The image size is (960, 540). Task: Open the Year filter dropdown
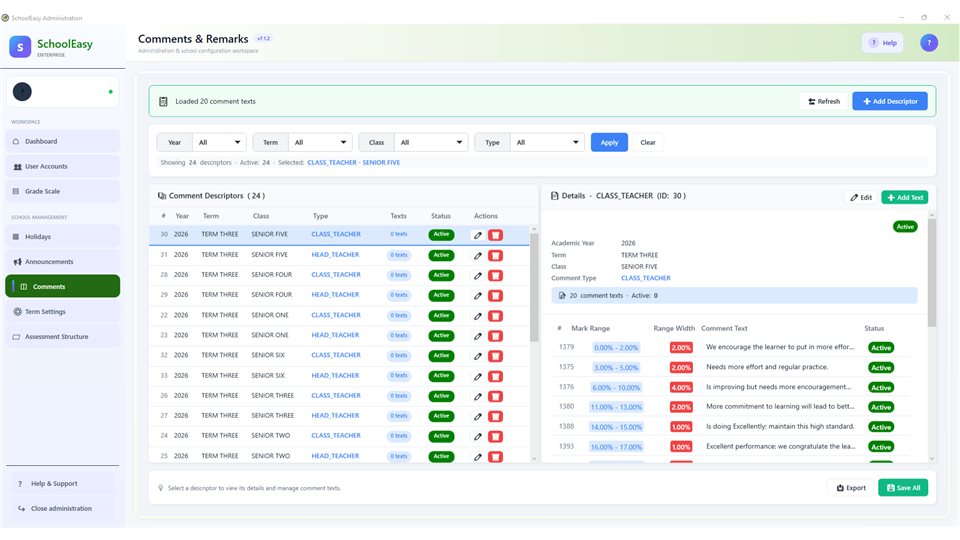pyautogui.click(x=219, y=142)
